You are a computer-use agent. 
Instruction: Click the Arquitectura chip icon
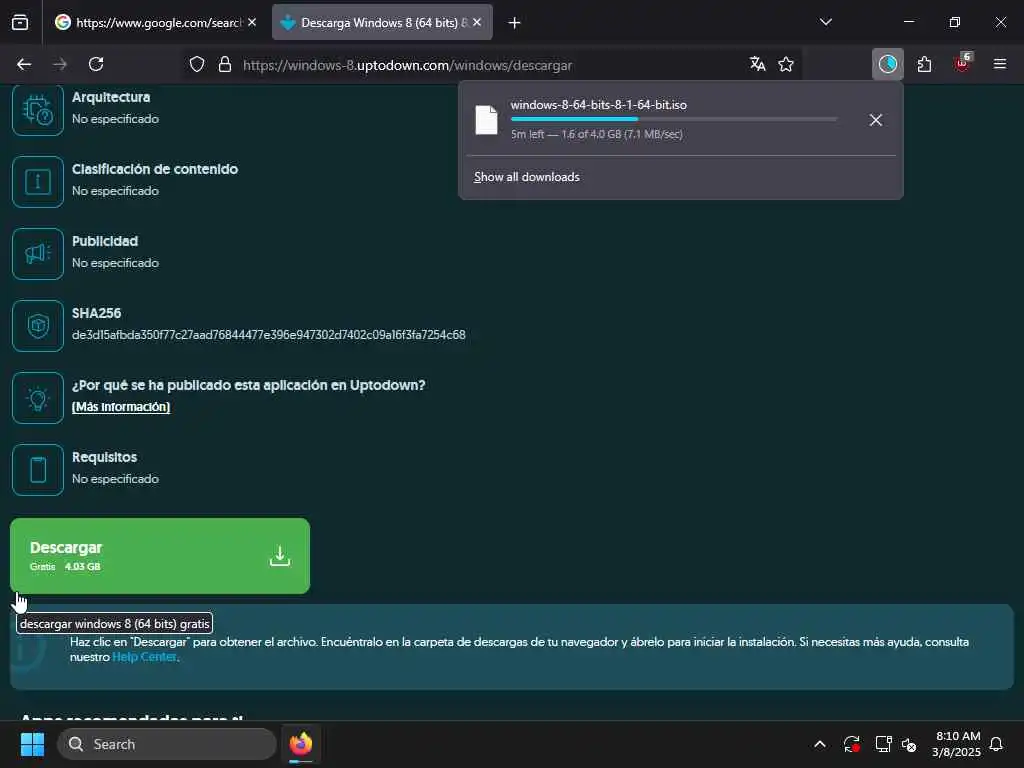38,110
